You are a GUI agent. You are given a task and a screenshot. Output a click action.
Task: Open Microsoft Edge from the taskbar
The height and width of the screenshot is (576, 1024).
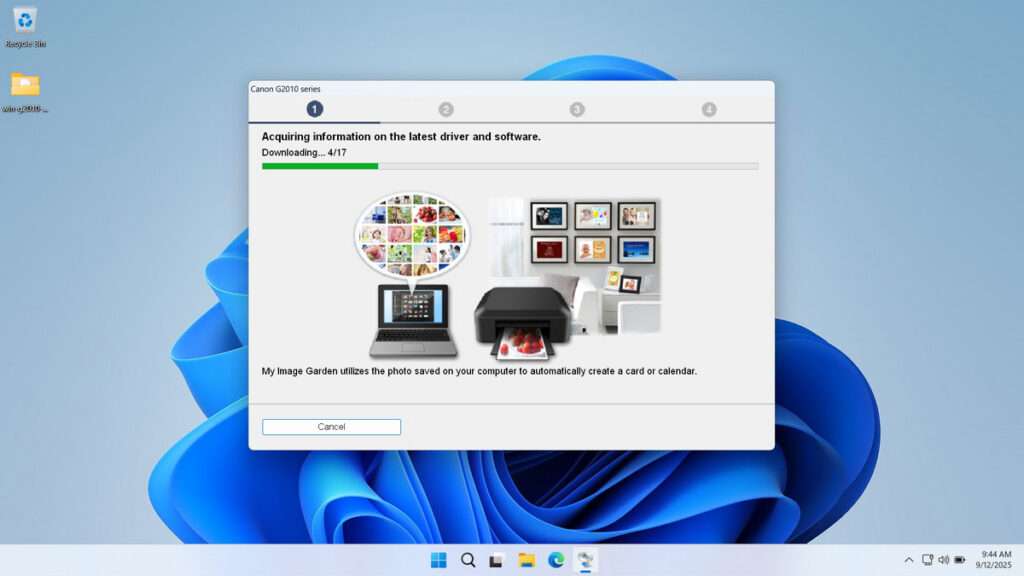pos(556,560)
